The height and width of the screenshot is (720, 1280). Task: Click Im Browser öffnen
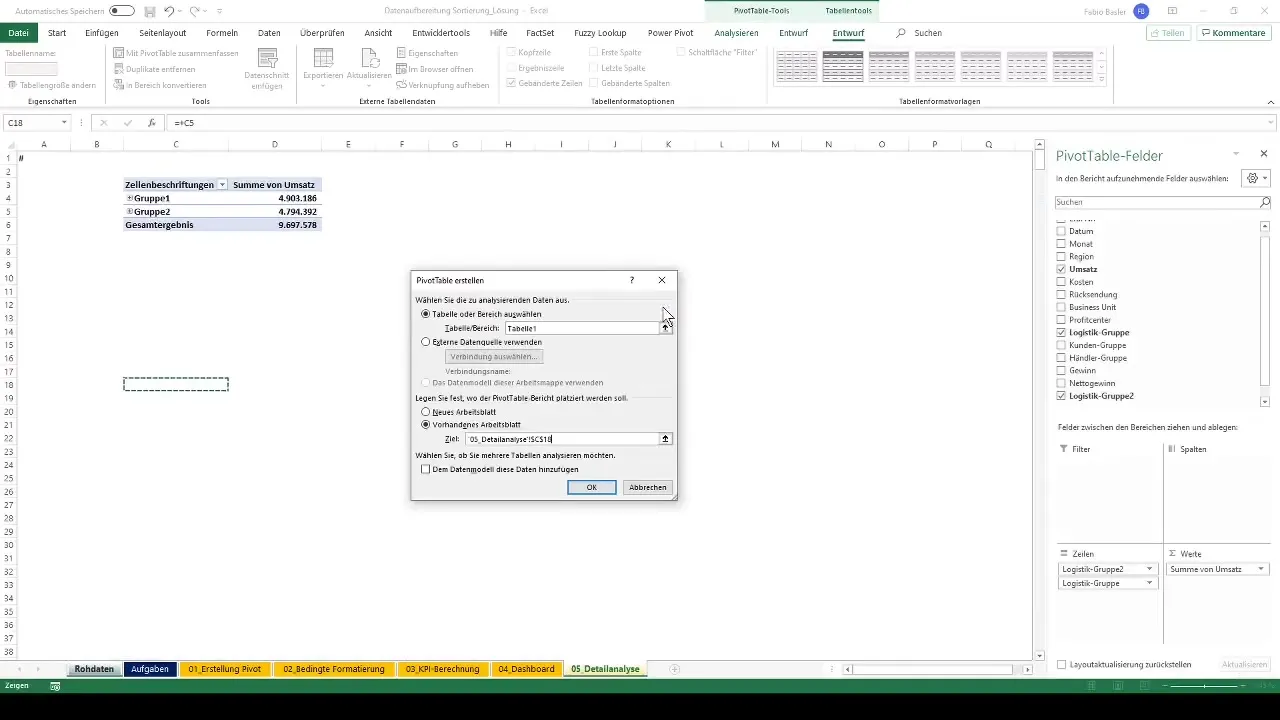434,69
